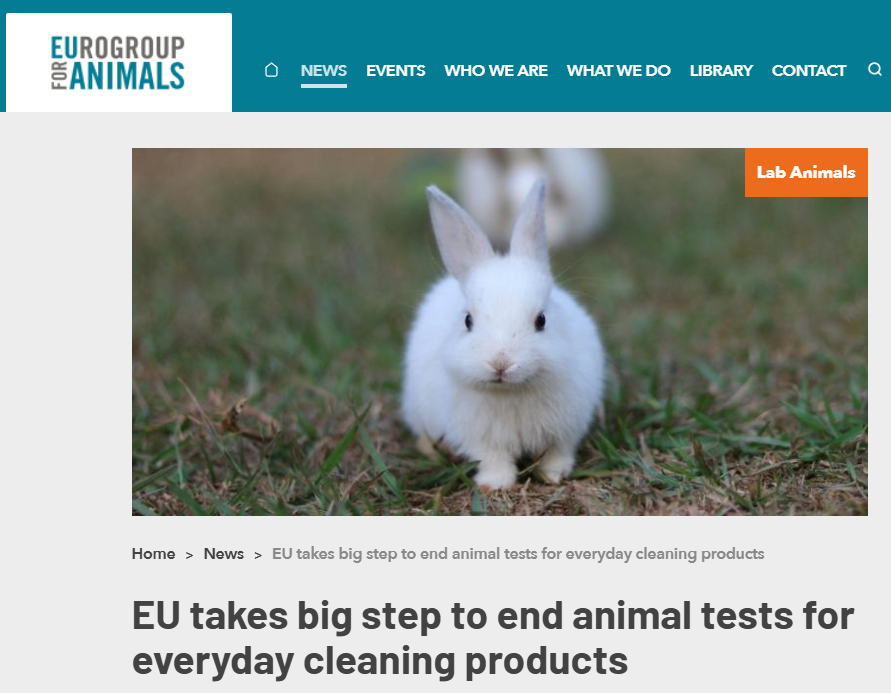Image resolution: width=891 pixels, height=693 pixels.
Task: Follow the Home breadcrumb link
Action: point(153,554)
